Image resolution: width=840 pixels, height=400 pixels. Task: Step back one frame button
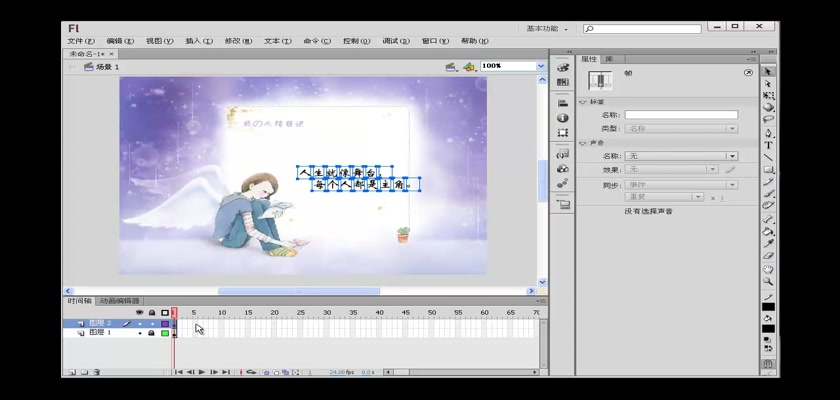190,372
